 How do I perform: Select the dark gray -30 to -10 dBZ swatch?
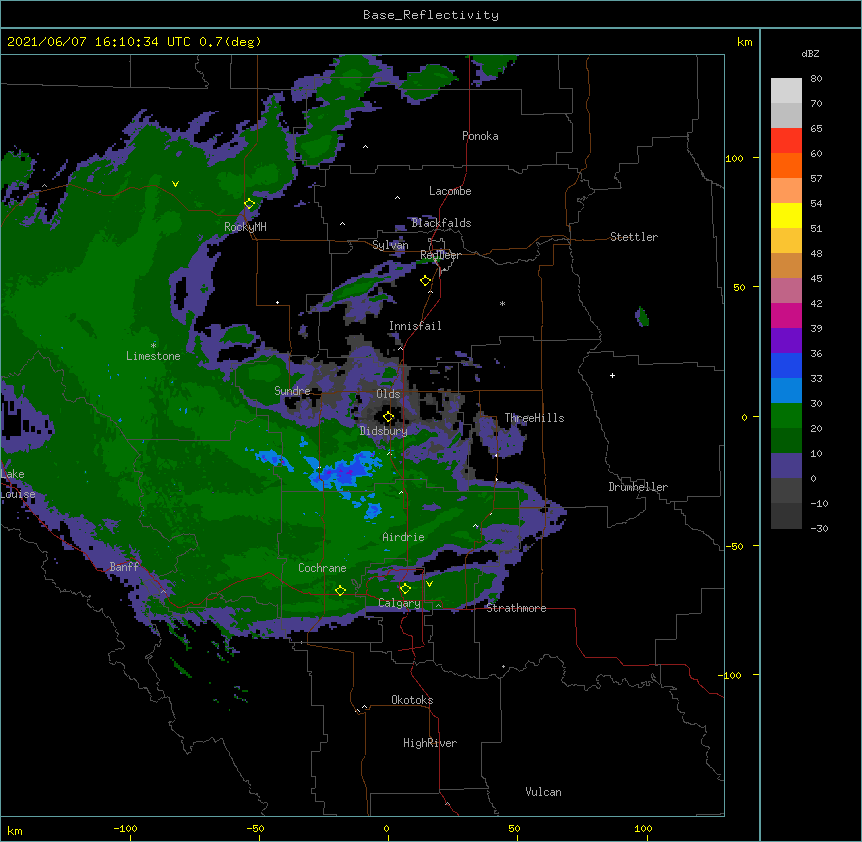coord(786,516)
